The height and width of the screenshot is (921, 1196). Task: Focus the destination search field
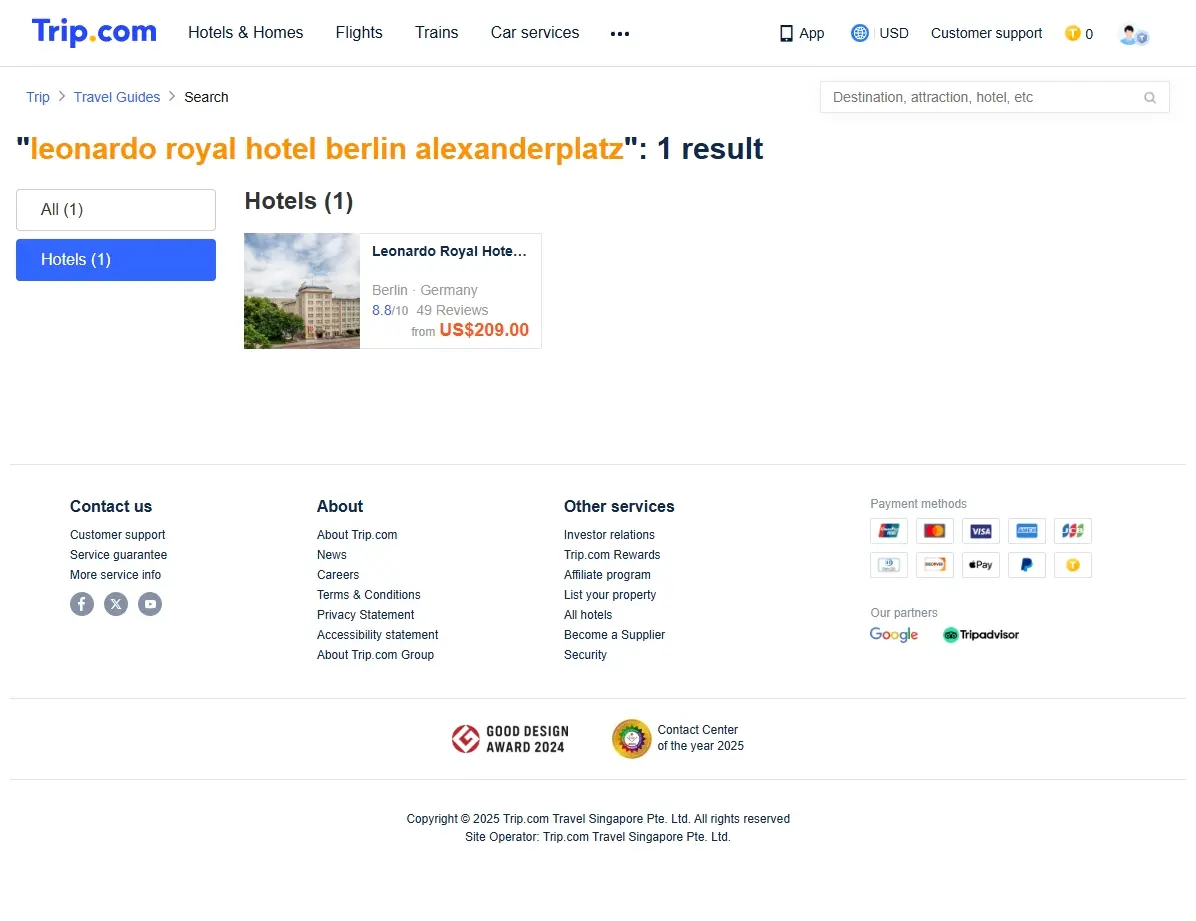(995, 98)
